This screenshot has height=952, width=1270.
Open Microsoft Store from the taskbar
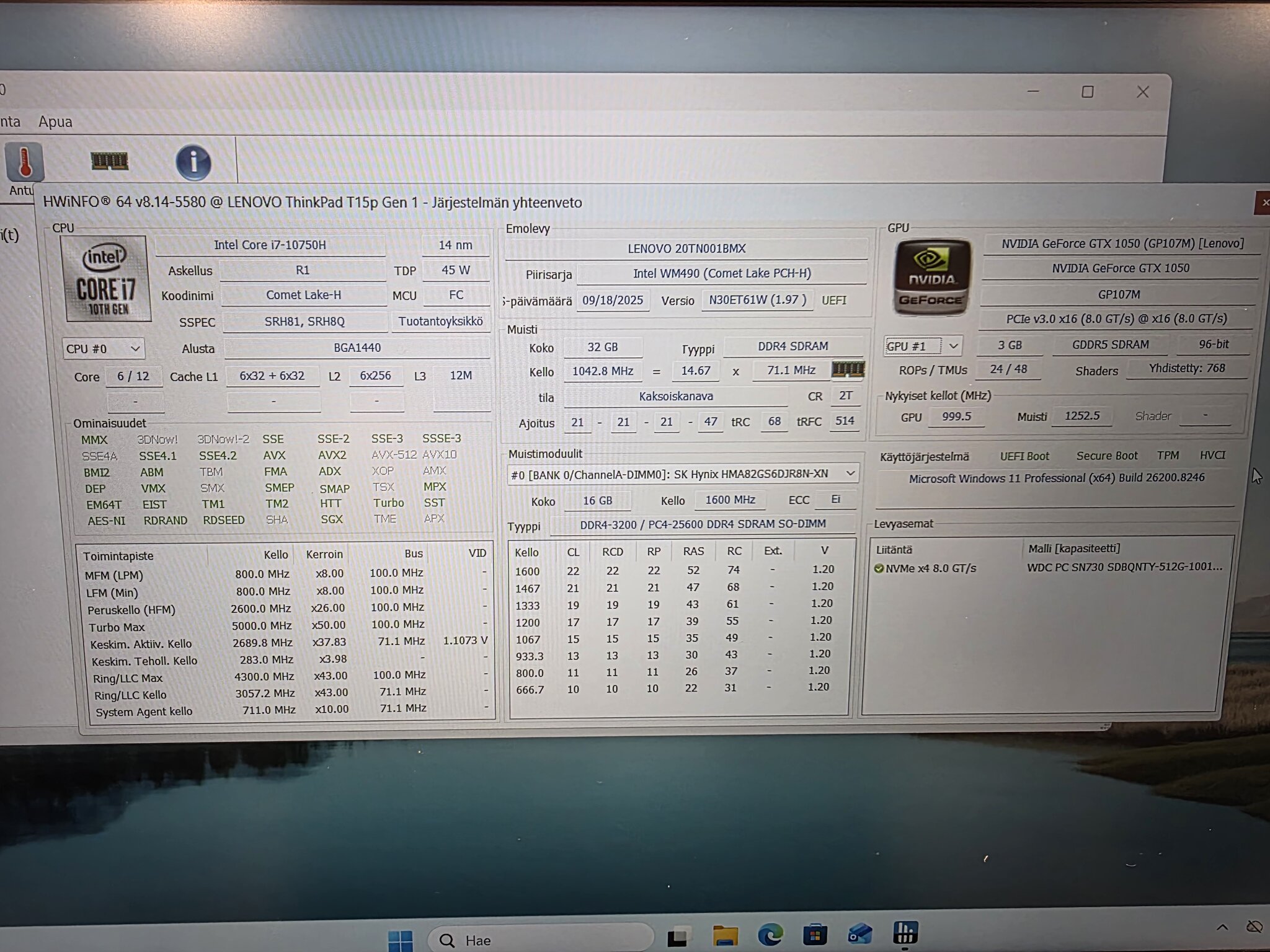pos(815,934)
